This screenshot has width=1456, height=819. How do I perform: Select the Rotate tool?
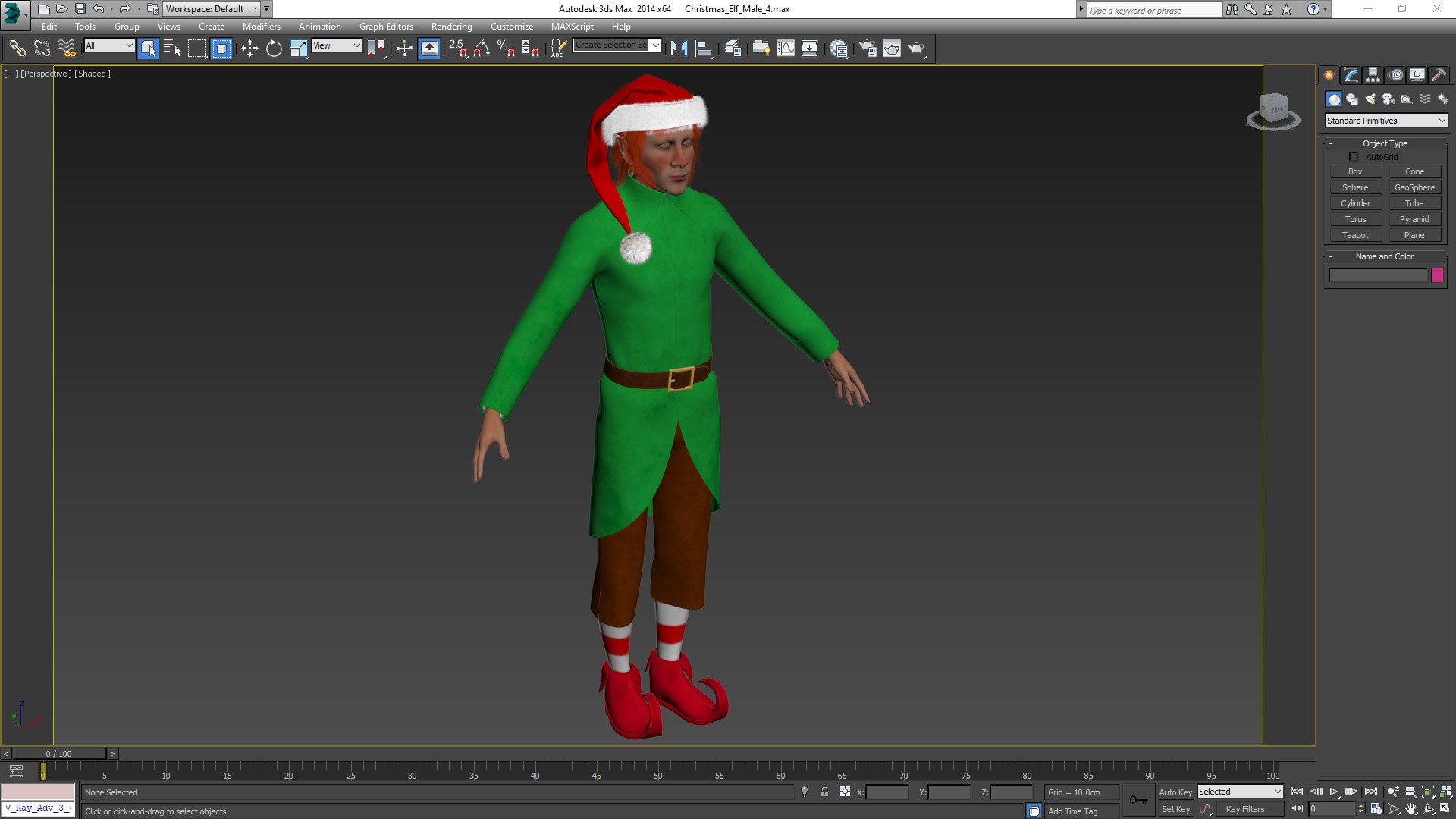(x=274, y=49)
